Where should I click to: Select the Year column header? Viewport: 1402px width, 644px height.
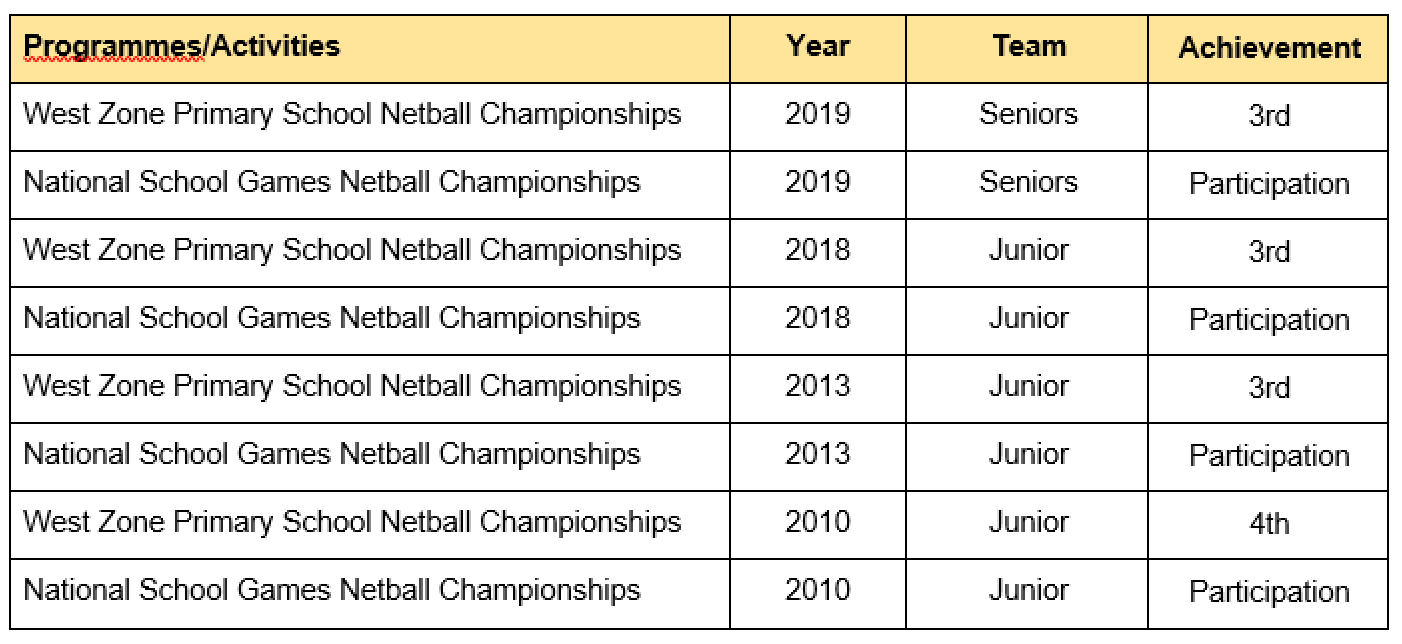pyautogui.click(x=818, y=48)
